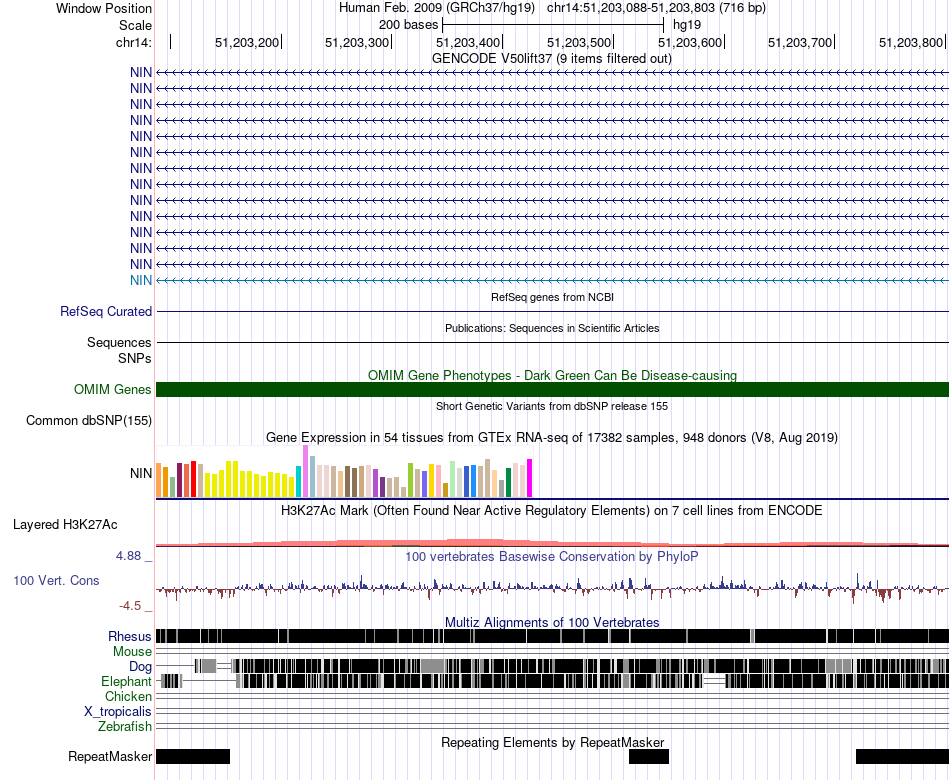
Task: Open the H3K27Ac Mark track title
Action: (552, 510)
